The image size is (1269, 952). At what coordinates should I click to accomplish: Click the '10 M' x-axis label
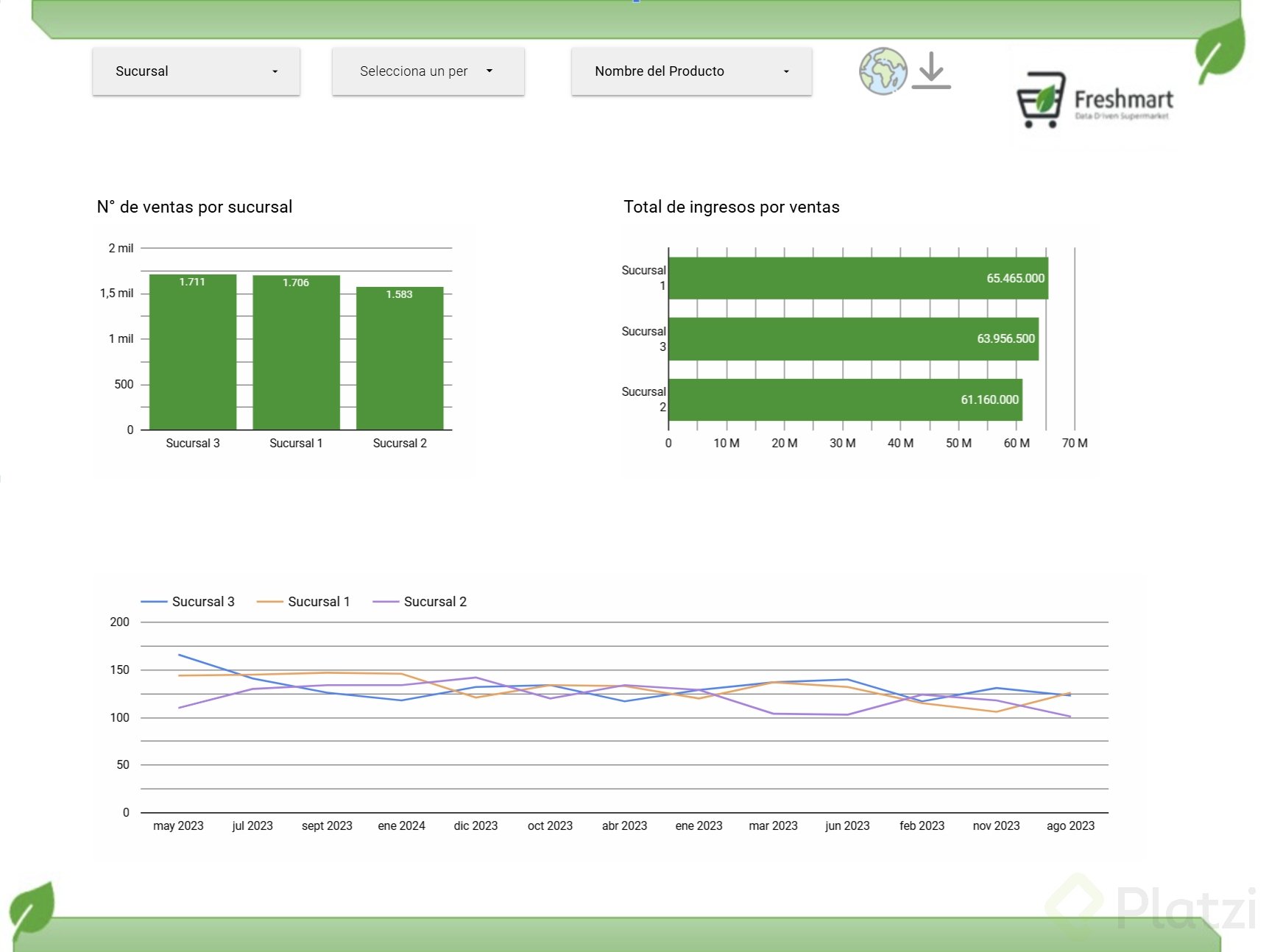point(726,443)
